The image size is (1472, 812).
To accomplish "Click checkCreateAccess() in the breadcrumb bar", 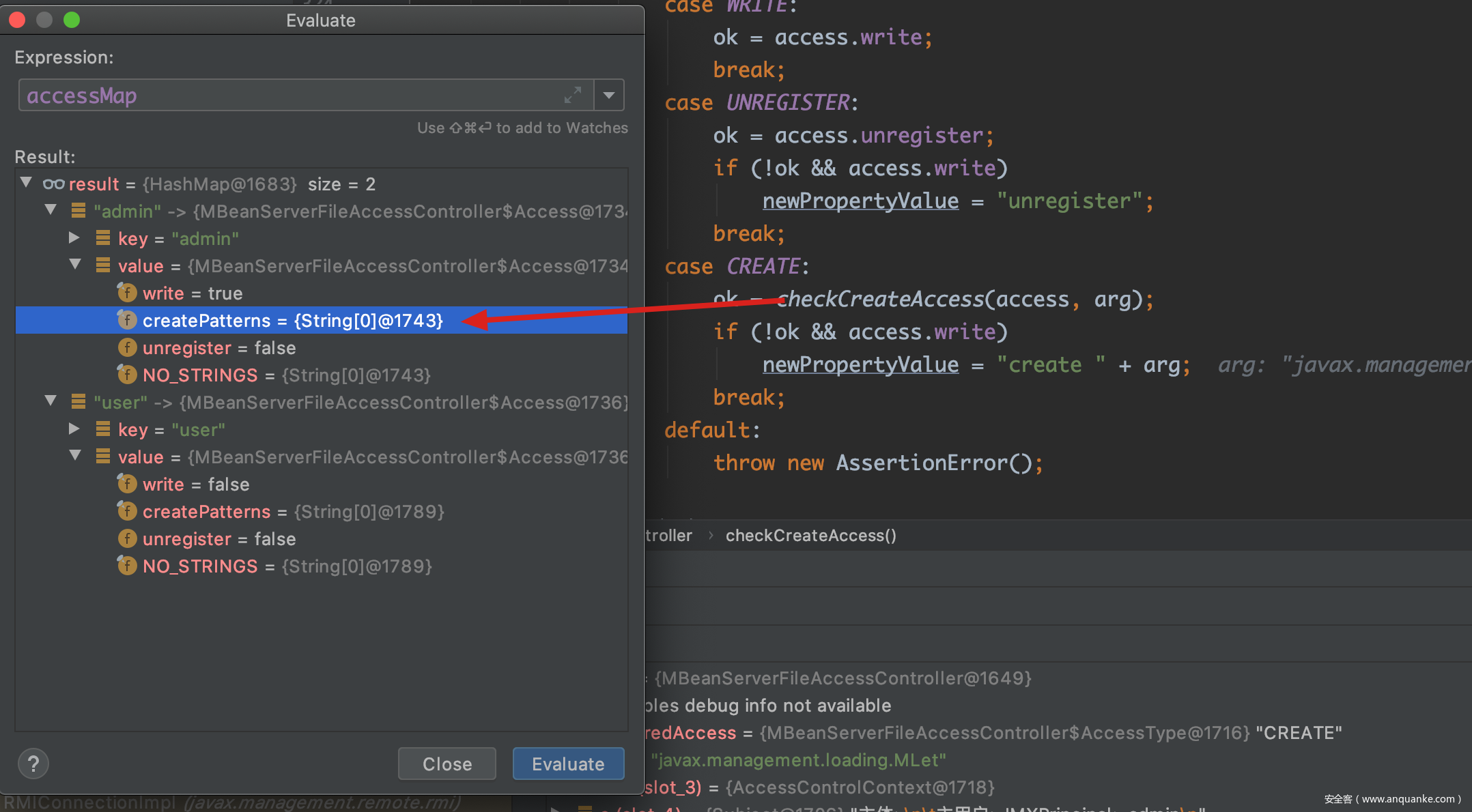I will pyautogui.click(x=810, y=536).
